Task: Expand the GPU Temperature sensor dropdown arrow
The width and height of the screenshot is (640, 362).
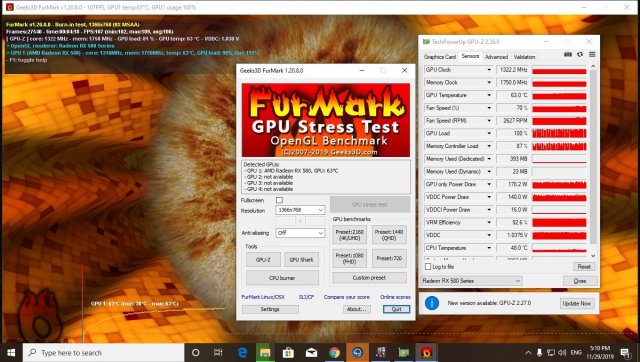Action: pos(489,95)
